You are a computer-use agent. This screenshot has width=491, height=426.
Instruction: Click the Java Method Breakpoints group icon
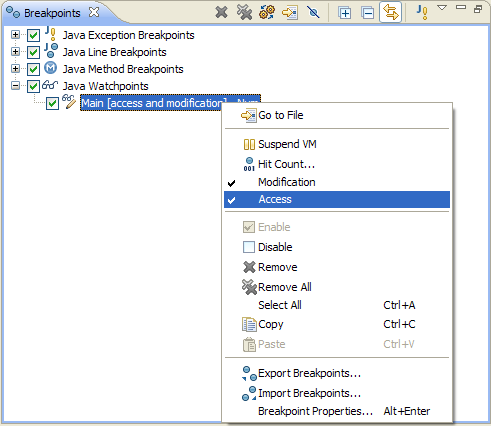[x=51, y=68]
